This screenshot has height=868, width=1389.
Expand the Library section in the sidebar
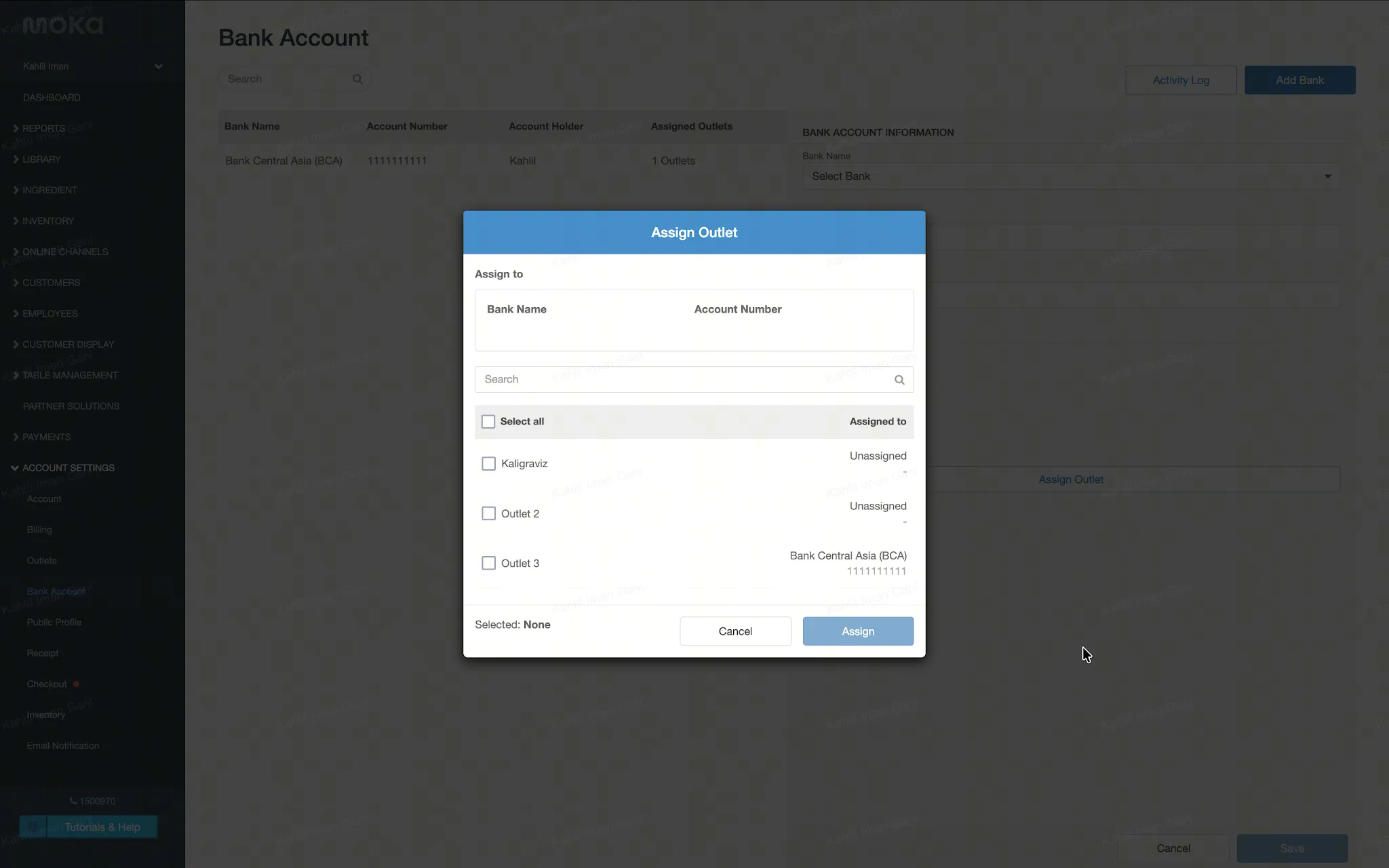41,159
